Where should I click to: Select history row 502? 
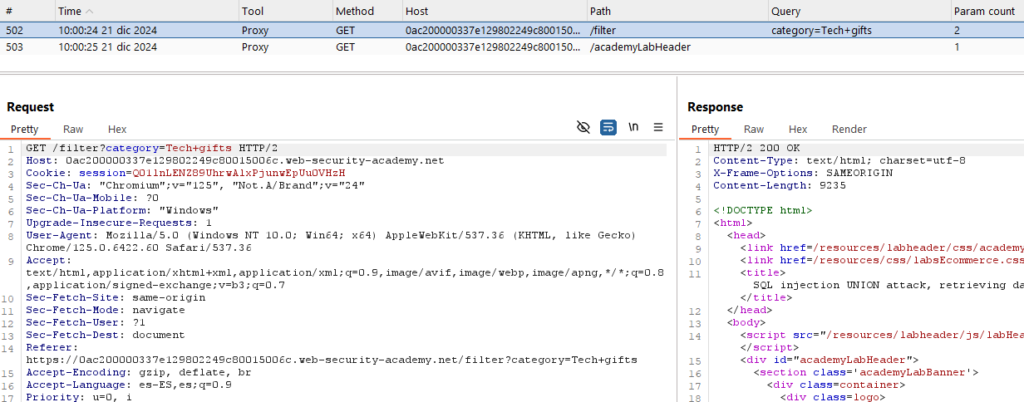[512, 30]
